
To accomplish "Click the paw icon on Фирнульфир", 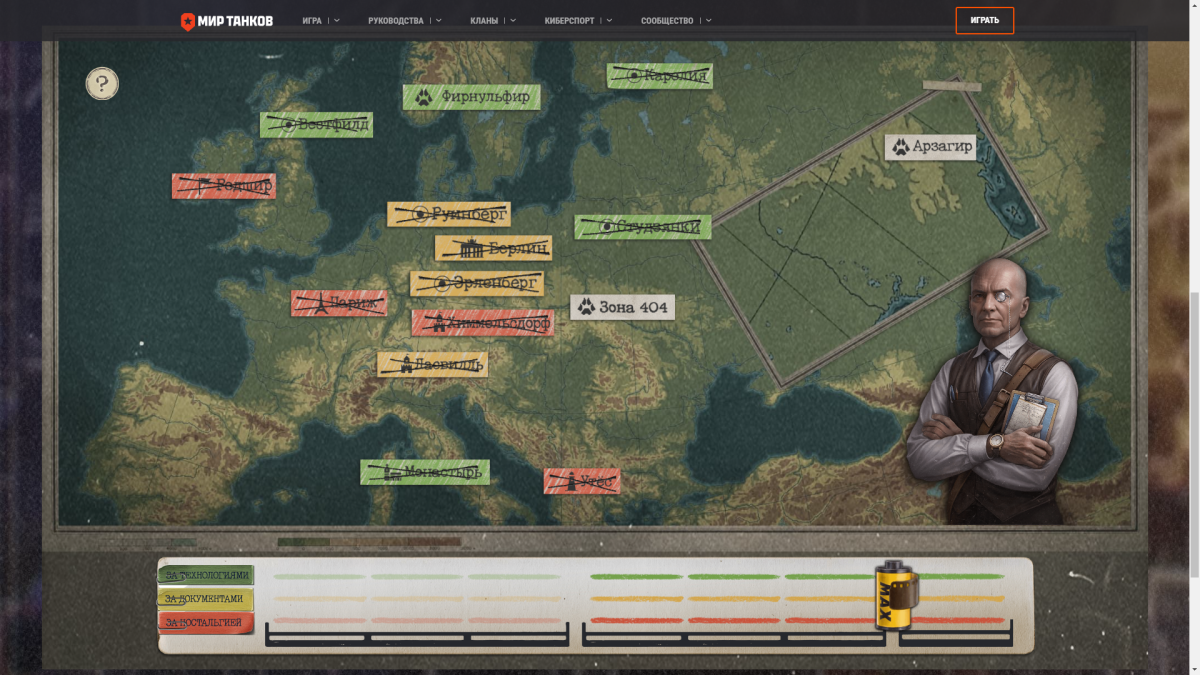I will tap(424, 97).
